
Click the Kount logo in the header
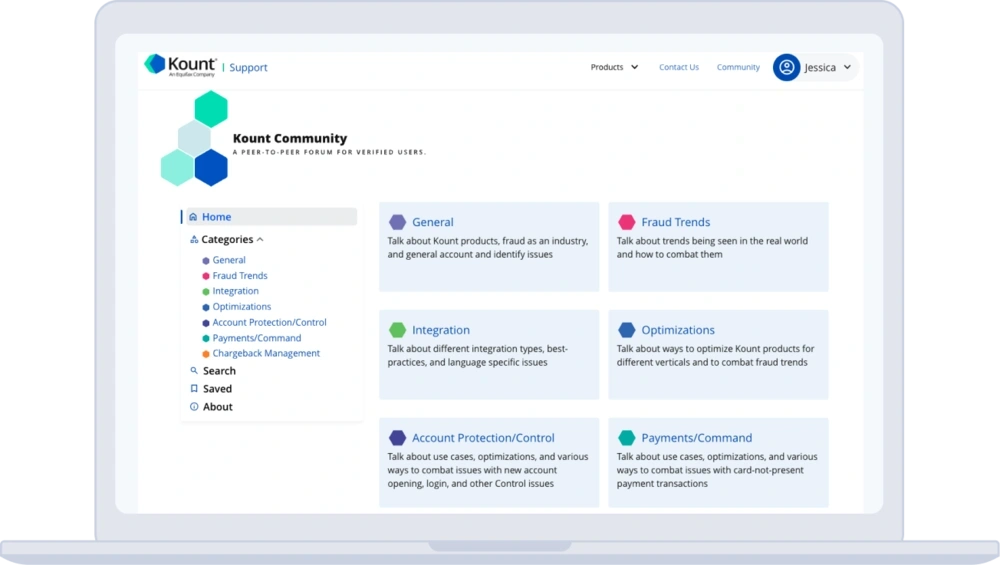coord(181,65)
